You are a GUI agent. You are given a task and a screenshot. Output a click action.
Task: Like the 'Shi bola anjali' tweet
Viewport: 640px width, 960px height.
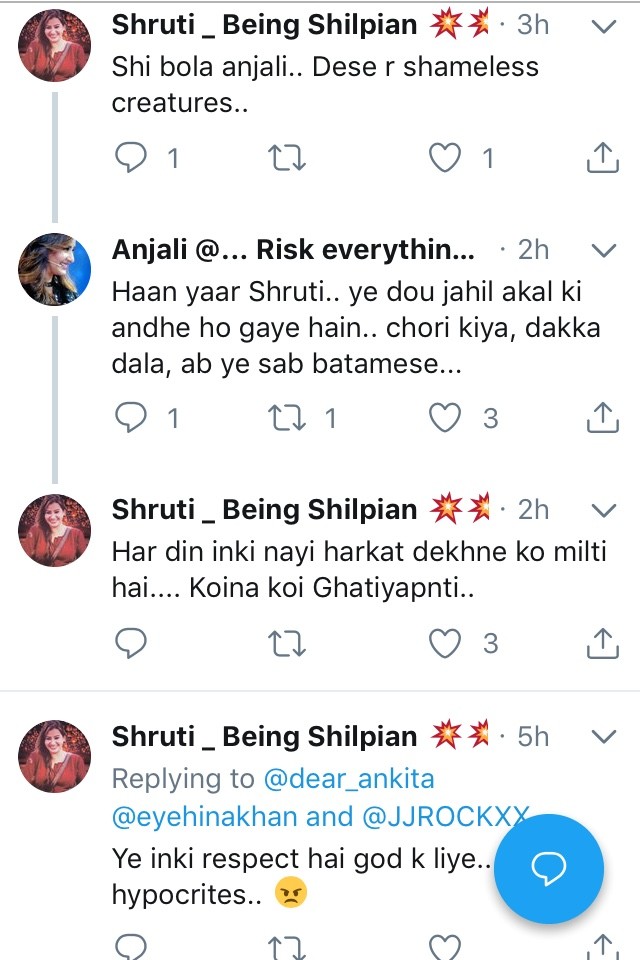point(444,158)
